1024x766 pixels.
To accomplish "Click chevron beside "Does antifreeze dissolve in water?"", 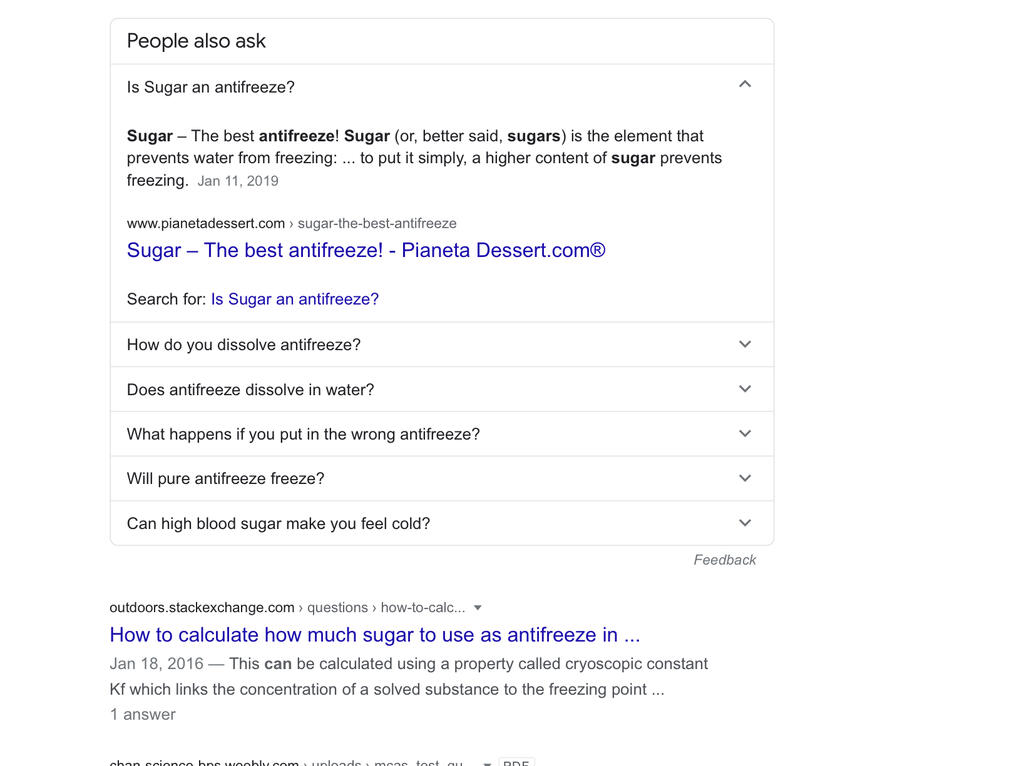I will 744,389.
